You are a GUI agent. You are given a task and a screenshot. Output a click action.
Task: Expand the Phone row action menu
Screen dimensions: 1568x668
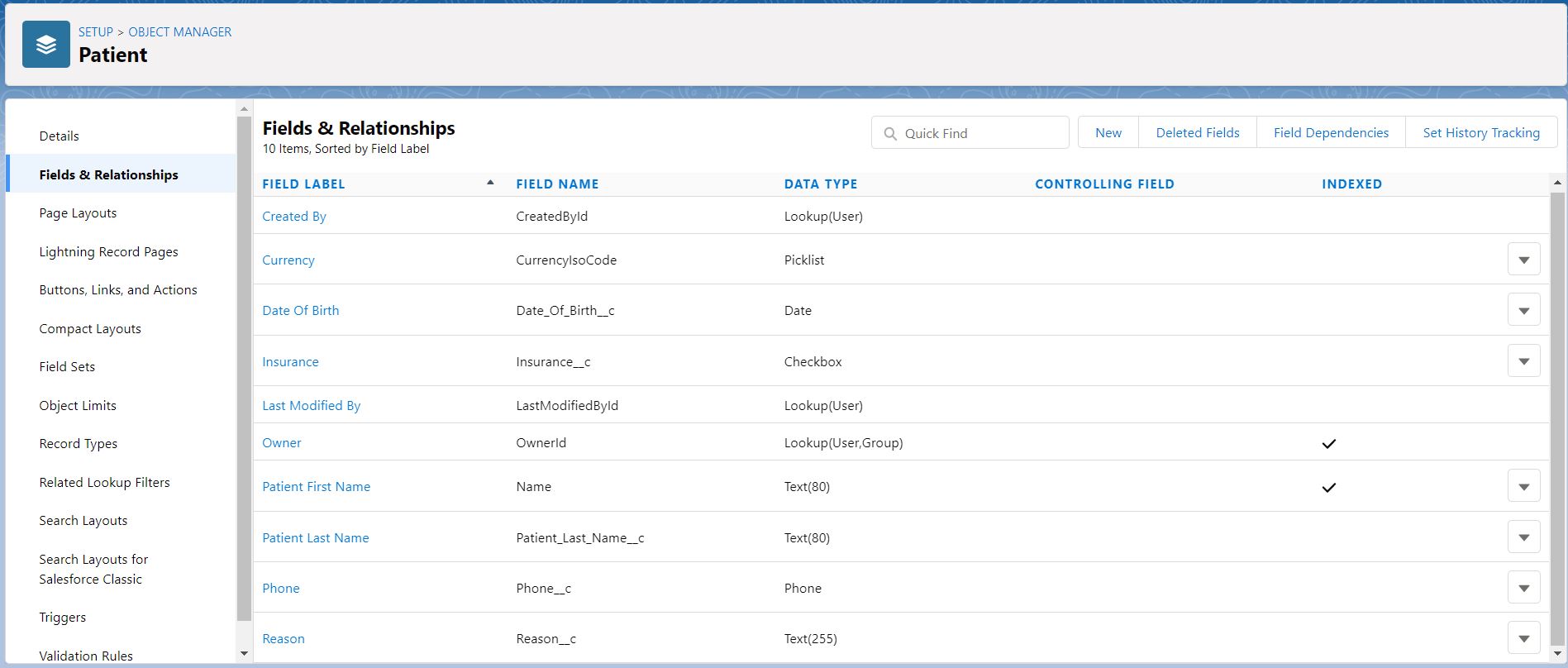click(x=1523, y=588)
